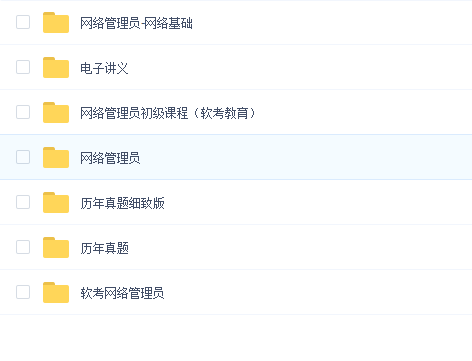The width and height of the screenshot is (472, 361).
Task: Click the 历年真题 folder icon
Action: pyautogui.click(x=56, y=248)
